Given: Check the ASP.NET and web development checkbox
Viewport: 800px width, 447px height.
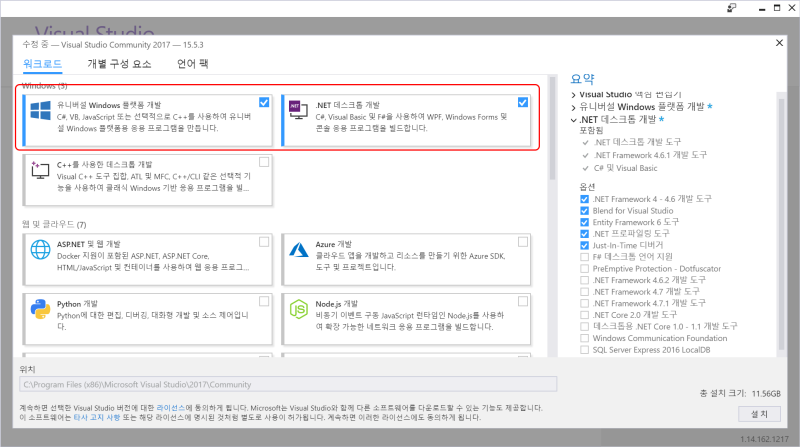Looking at the screenshot, I should click(x=264, y=242).
